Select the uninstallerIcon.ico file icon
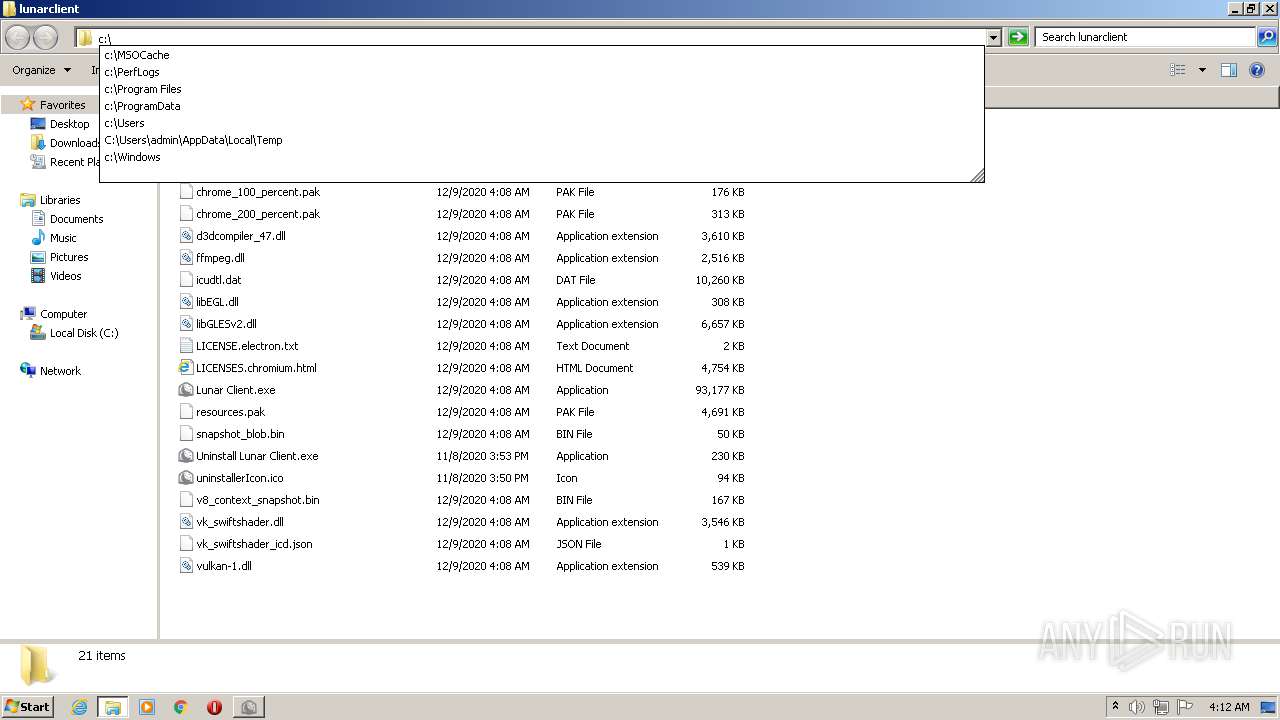Image resolution: width=1280 pixels, height=720 pixels. 186,478
